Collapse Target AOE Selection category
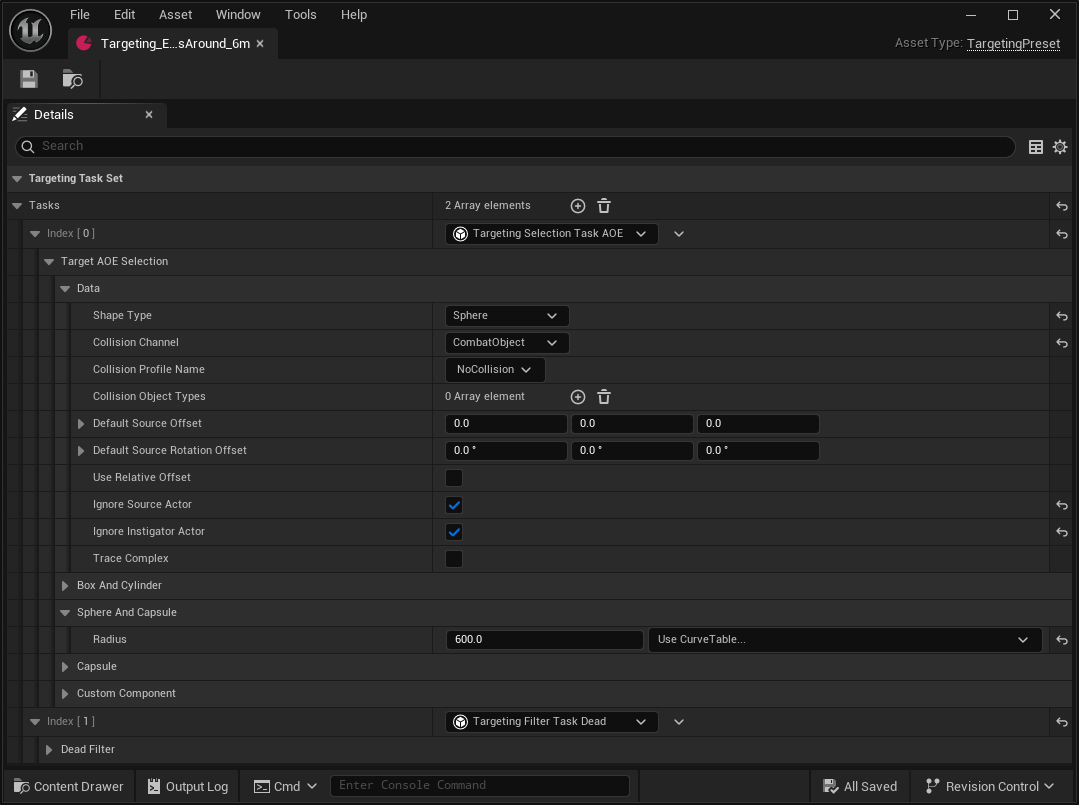1079x805 pixels. (x=49, y=261)
